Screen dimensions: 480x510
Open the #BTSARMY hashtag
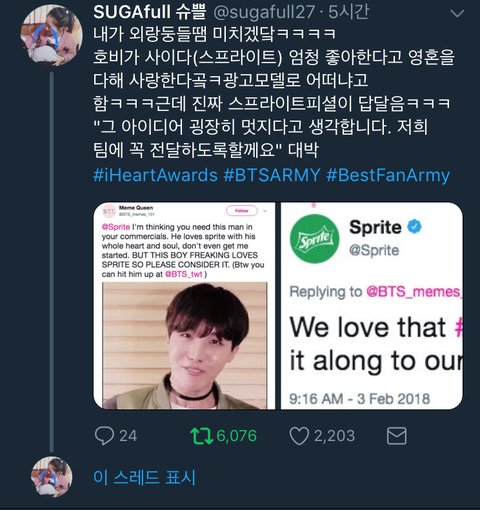[x=272, y=175]
